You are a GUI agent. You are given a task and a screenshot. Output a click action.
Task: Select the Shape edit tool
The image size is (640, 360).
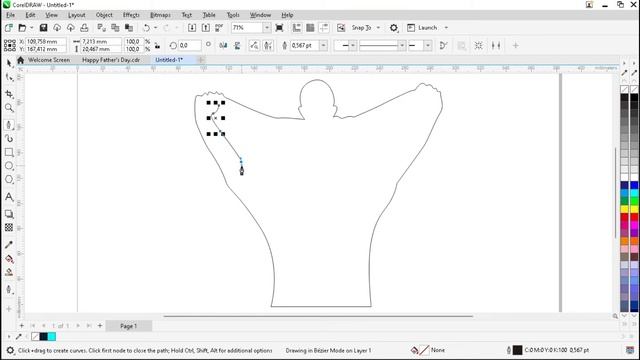[x=9, y=78]
